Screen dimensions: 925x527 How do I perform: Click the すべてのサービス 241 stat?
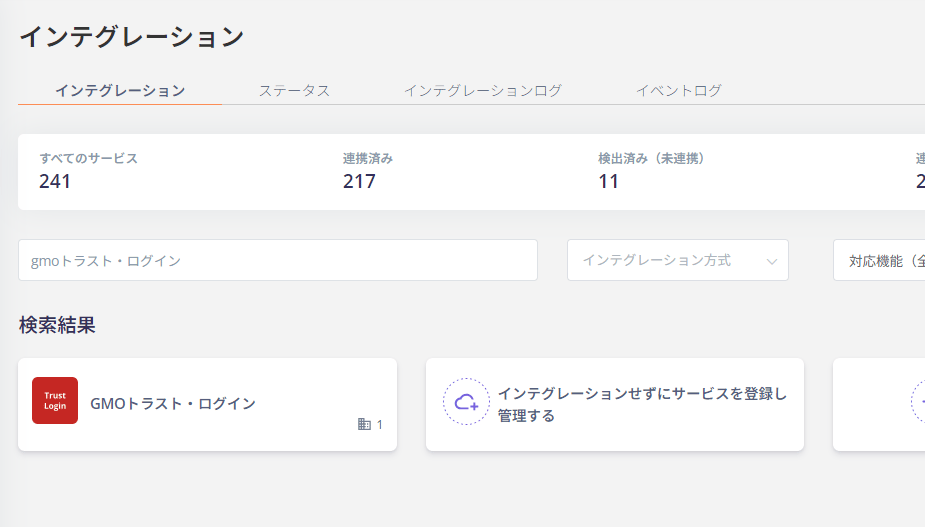pyautogui.click(x=88, y=171)
